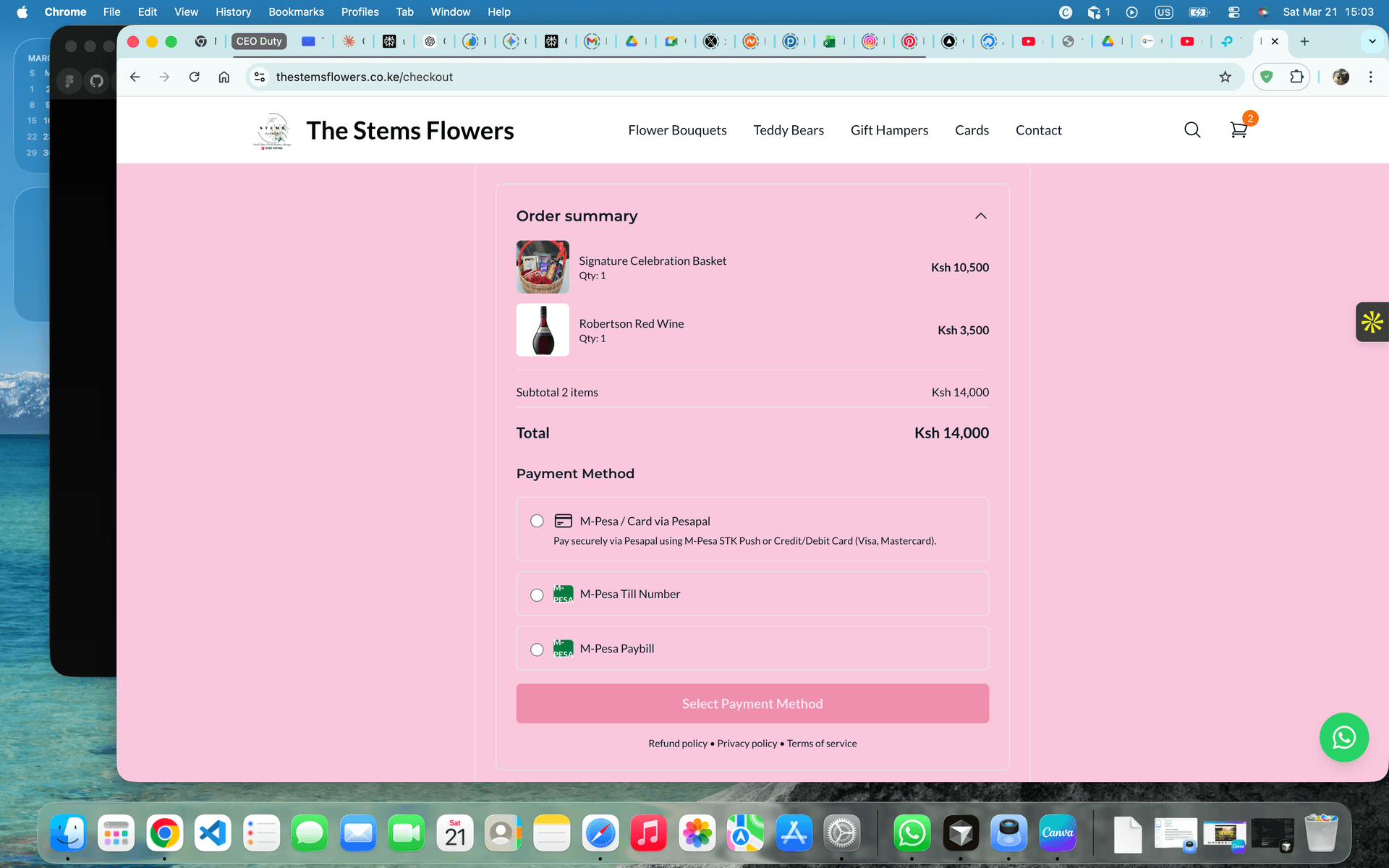Click the GitHub icon in background window
Viewport: 1389px width, 868px height.
pos(97,81)
